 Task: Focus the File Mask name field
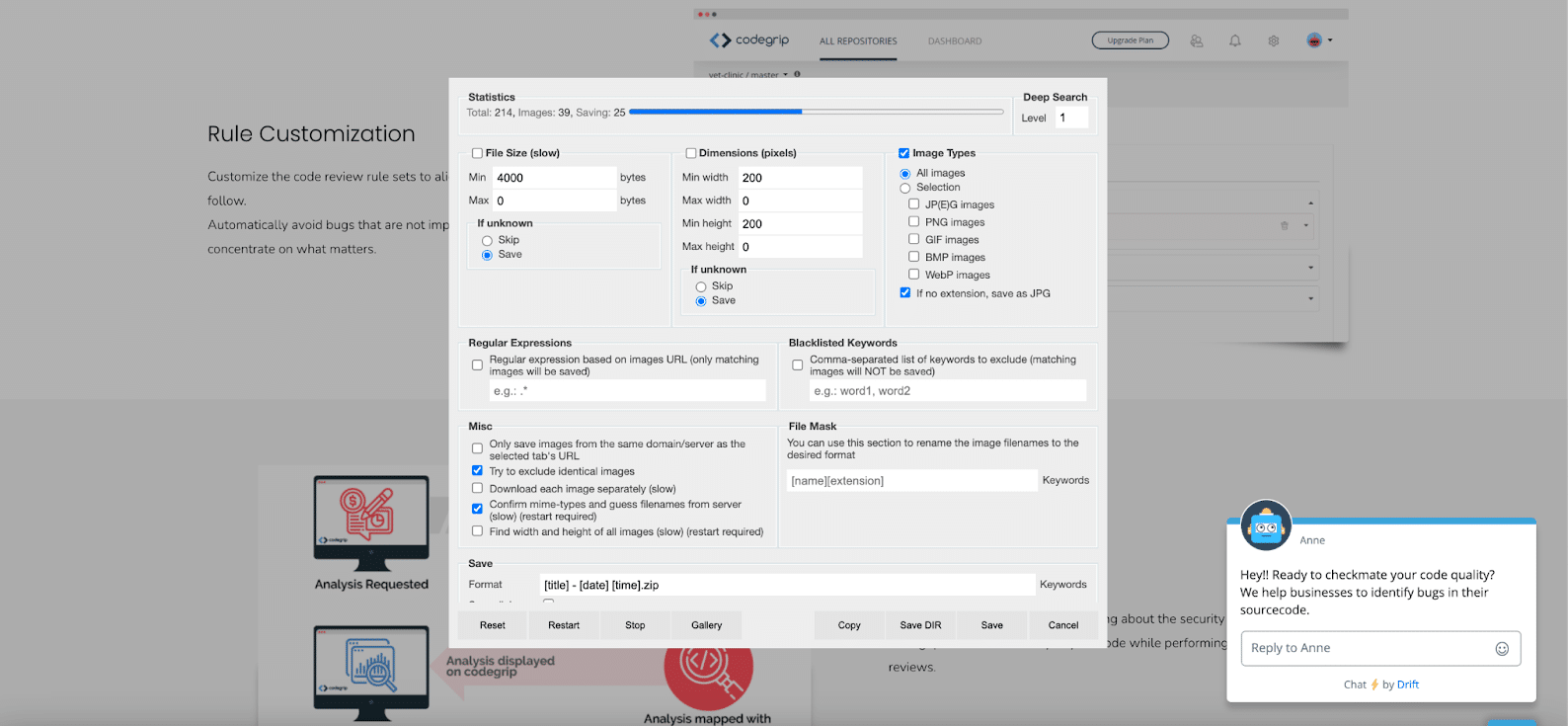(912, 481)
